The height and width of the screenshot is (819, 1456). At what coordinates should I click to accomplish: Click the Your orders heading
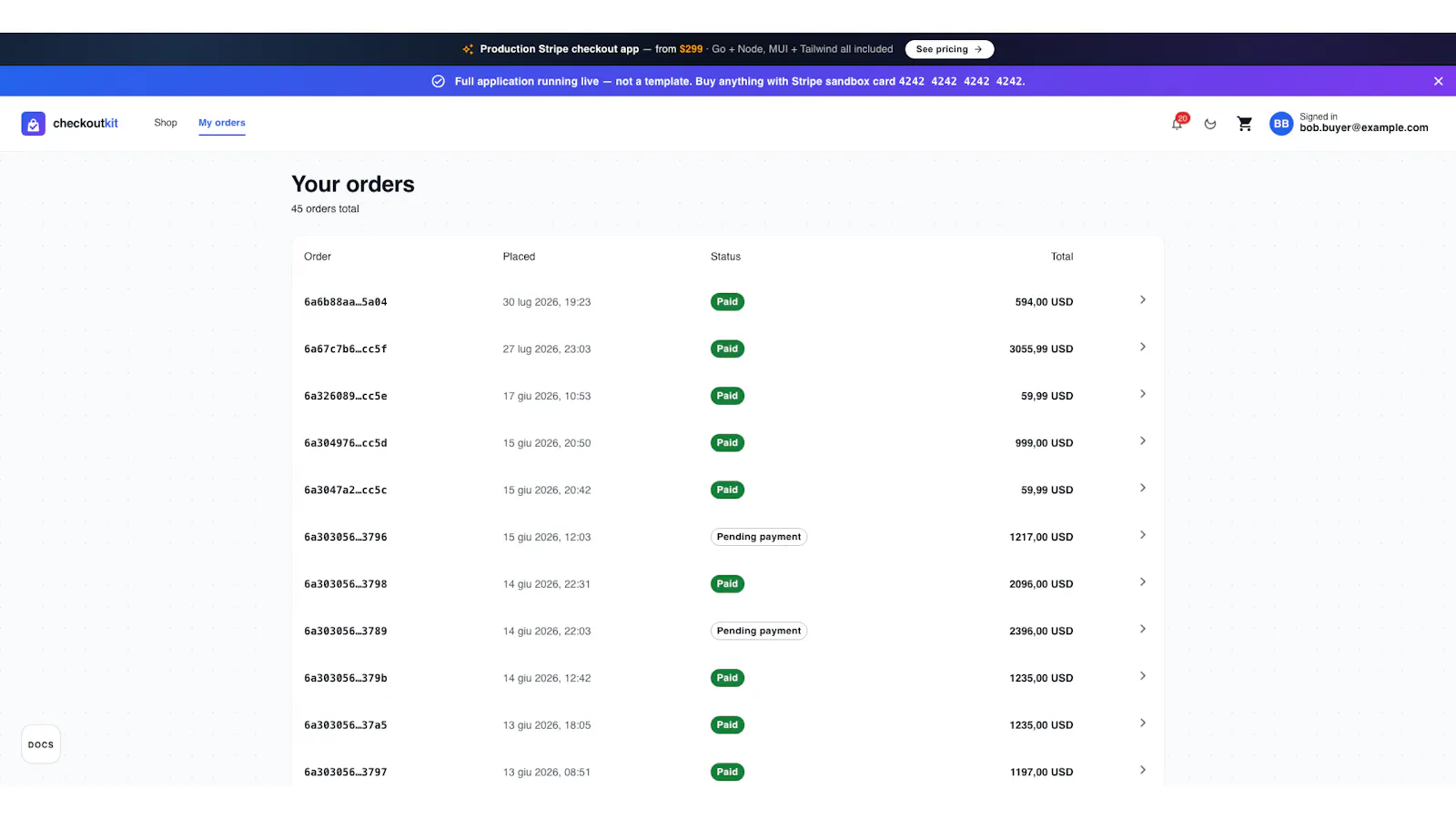(x=353, y=185)
